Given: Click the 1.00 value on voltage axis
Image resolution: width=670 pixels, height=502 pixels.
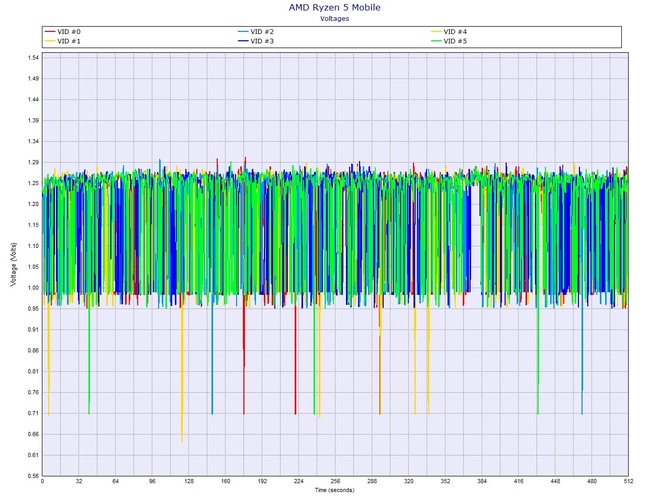Looking at the screenshot, I should coord(34,288).
